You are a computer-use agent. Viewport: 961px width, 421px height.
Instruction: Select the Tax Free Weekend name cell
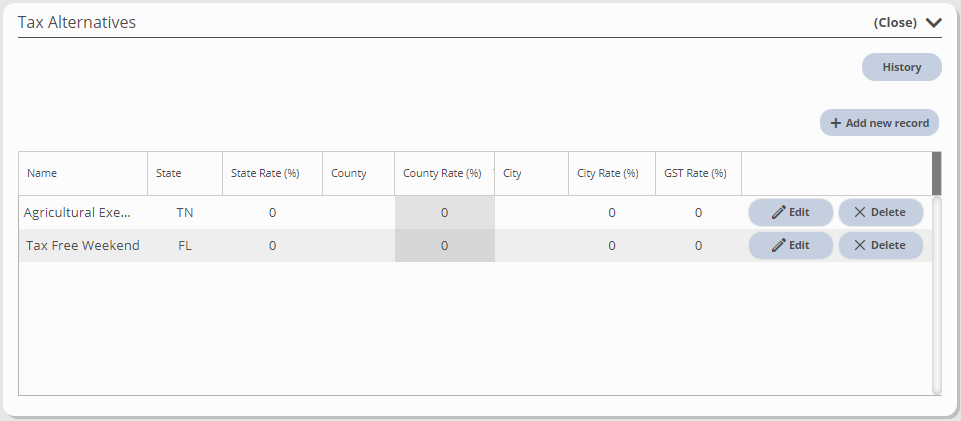coord(83,245)
